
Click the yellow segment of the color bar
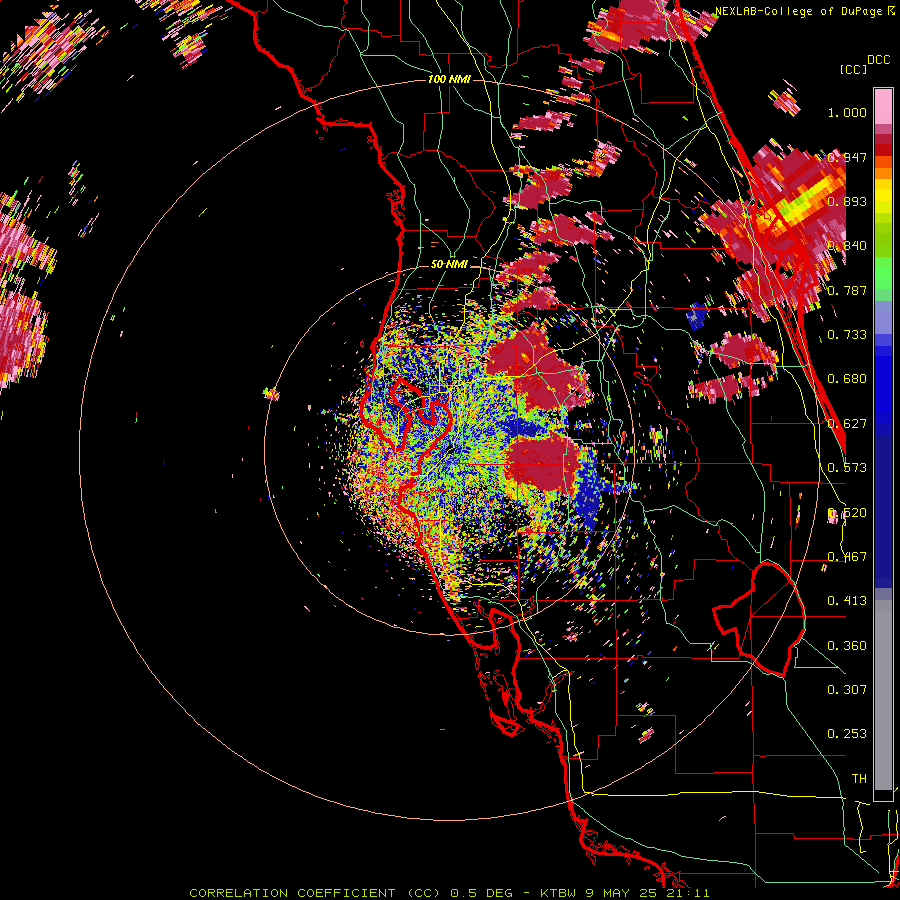coord(883,195)
